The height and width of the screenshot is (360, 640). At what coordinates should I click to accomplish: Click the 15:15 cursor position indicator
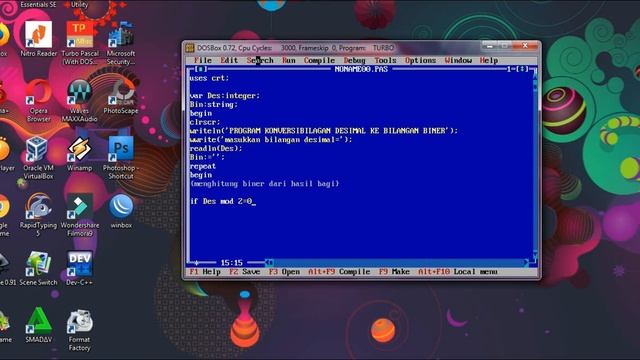point(231,262)
